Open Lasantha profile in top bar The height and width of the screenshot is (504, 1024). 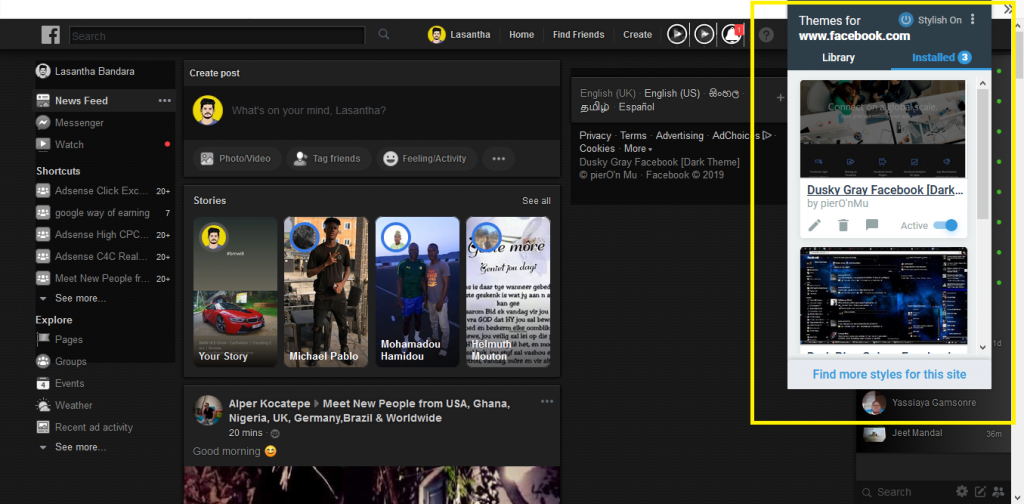tap(459, 35)
